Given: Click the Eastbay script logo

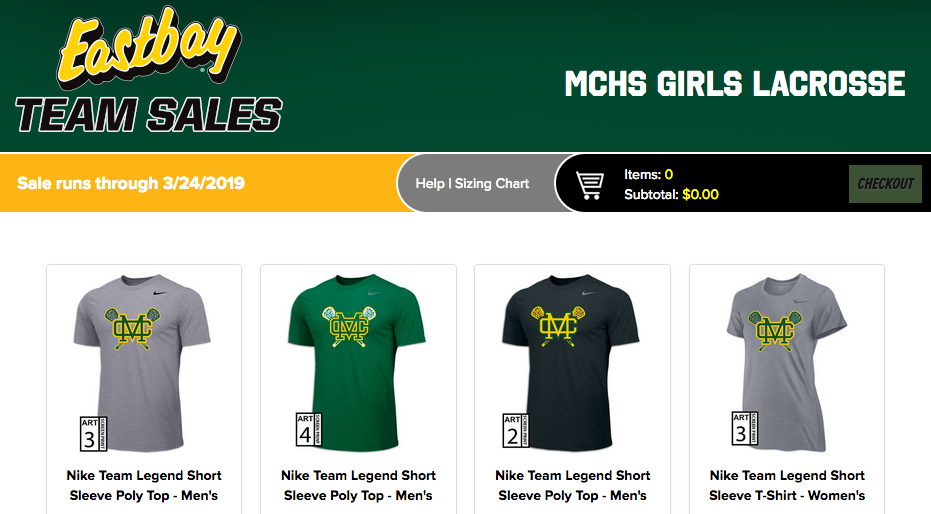Looking at the screenshot, I should coord(148,47).
